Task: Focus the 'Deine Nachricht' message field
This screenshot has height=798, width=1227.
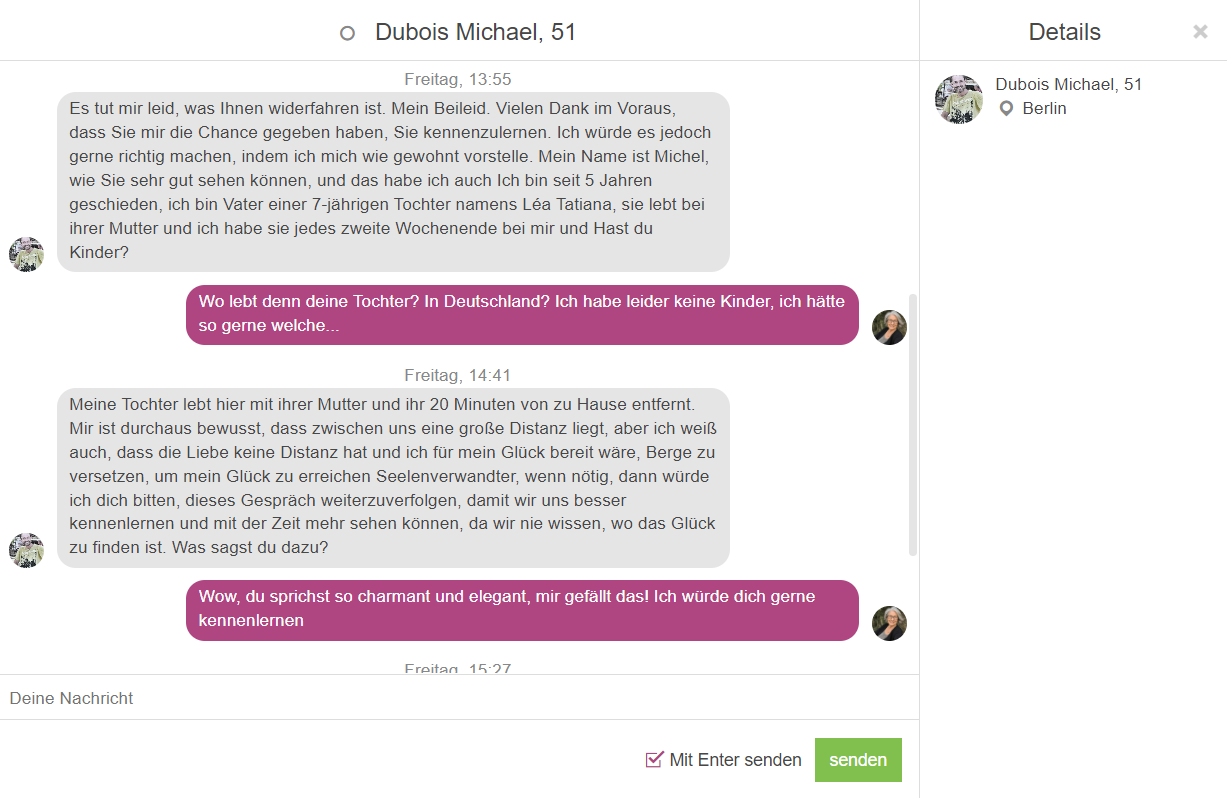Action: coord(459,698)
